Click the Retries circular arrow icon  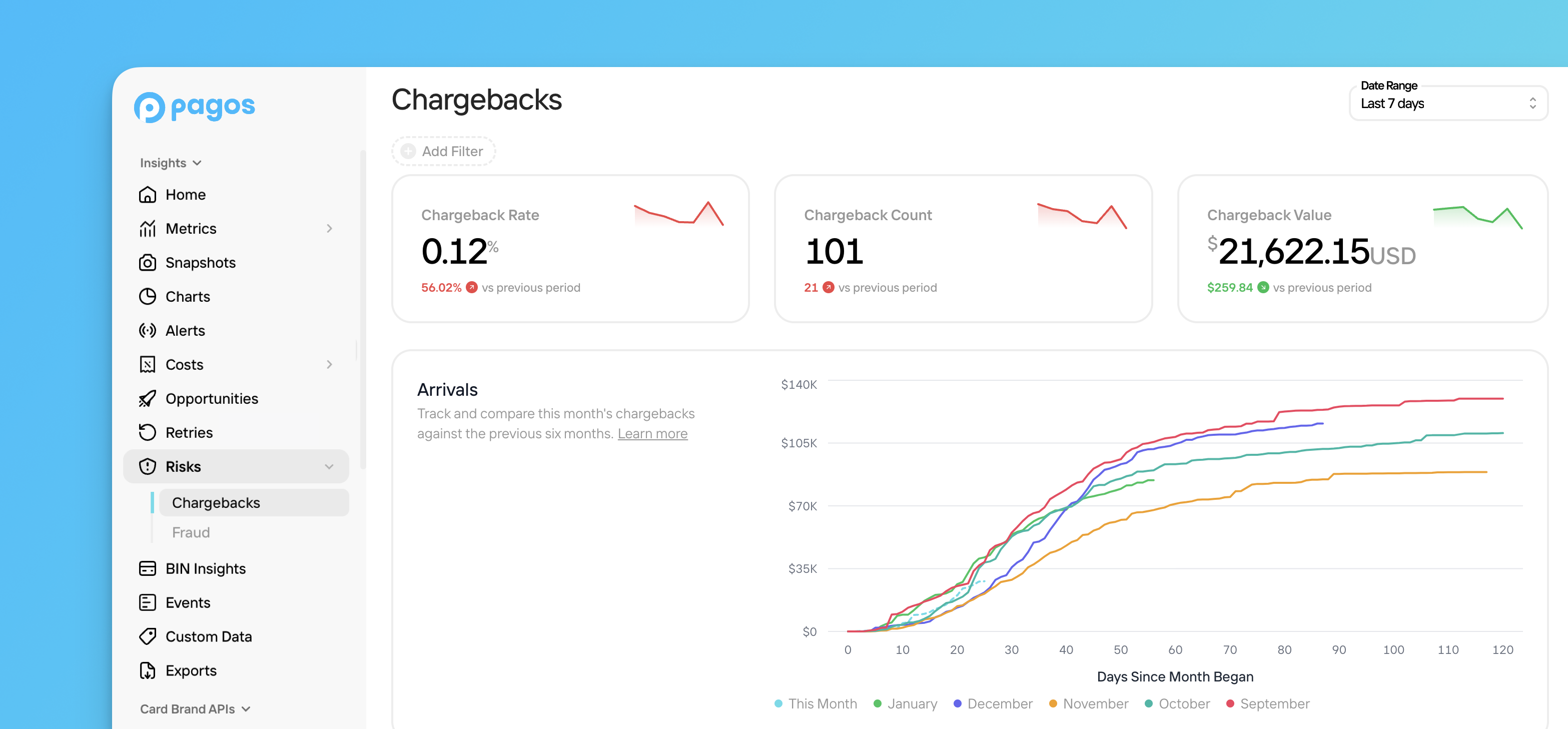(x=147, y=433)
